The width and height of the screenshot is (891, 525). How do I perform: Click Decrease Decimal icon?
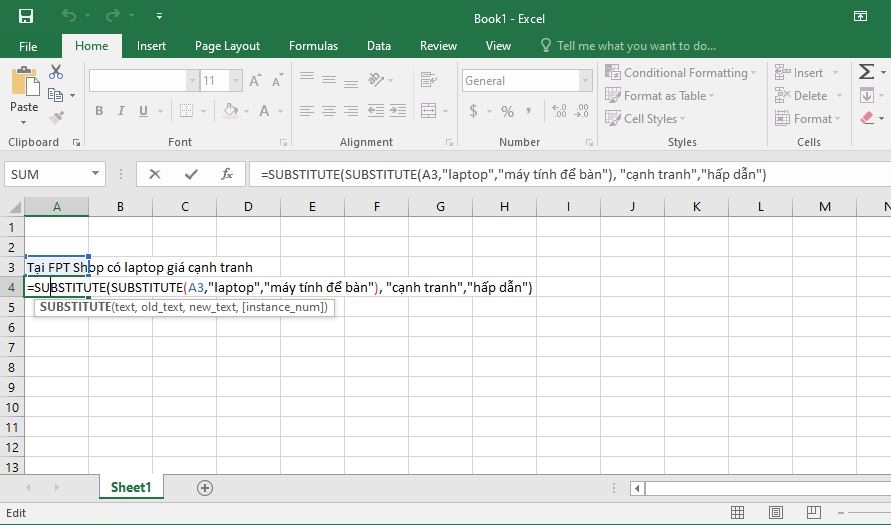[x=582, y=111]
